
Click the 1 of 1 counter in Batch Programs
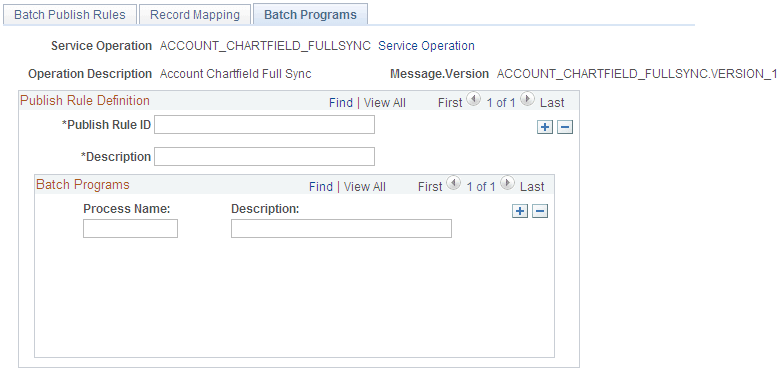pyautogui.click(x=481, y=187)
